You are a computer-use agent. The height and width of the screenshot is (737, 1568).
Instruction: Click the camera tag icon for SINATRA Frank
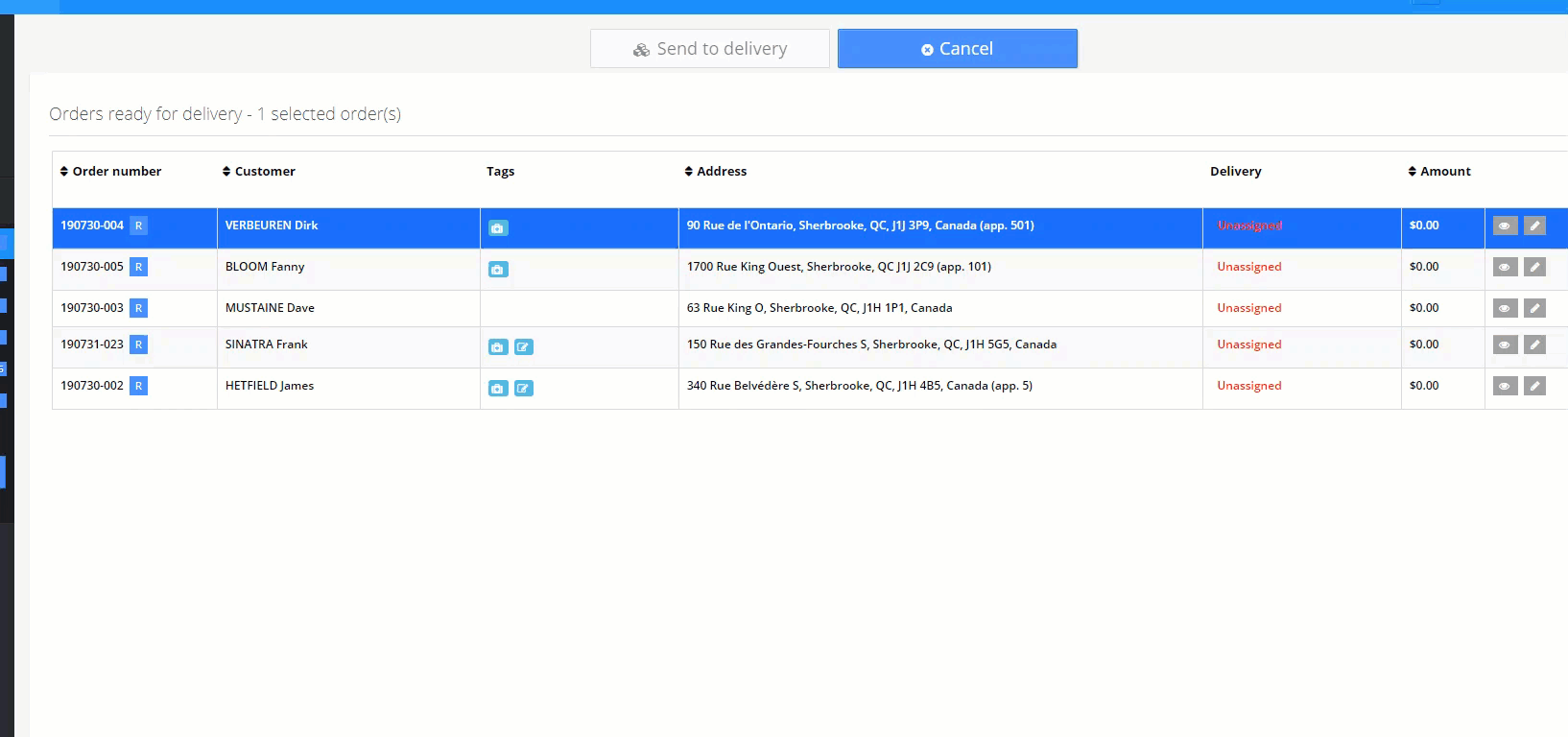coord(498,347)
